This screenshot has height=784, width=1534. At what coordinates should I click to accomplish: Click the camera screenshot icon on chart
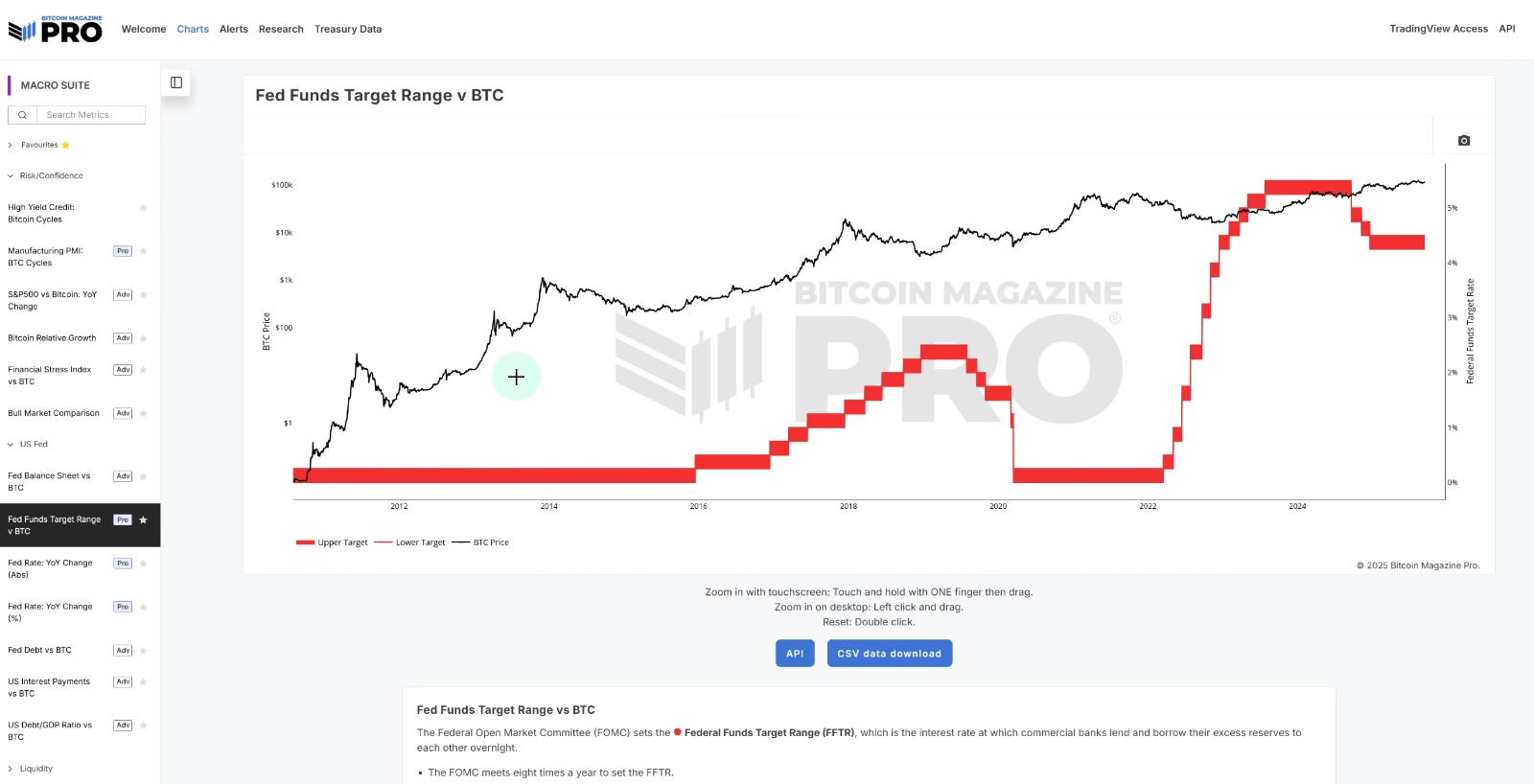[x=1463, y=141]
